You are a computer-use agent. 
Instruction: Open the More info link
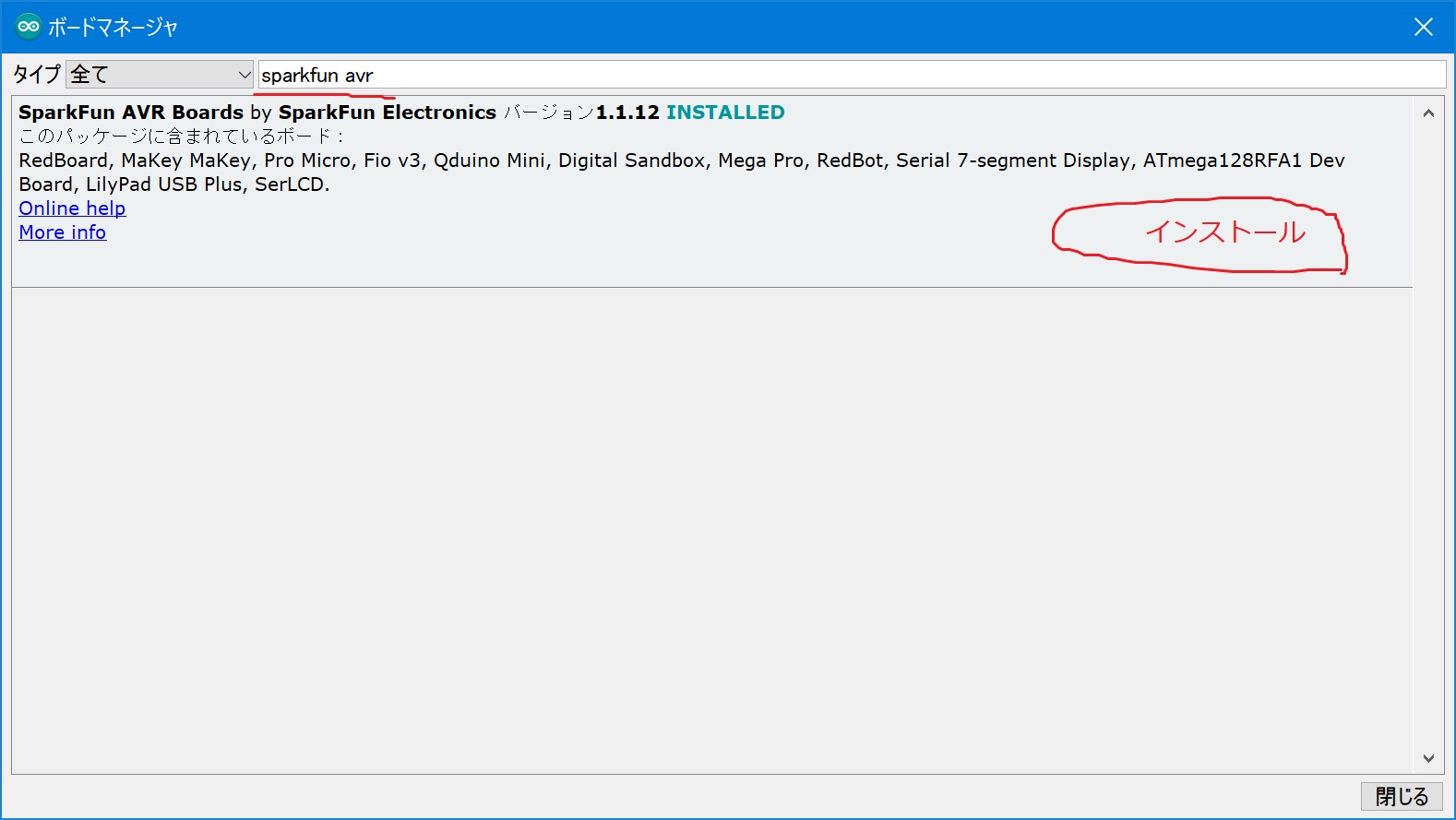coord(63,232)
